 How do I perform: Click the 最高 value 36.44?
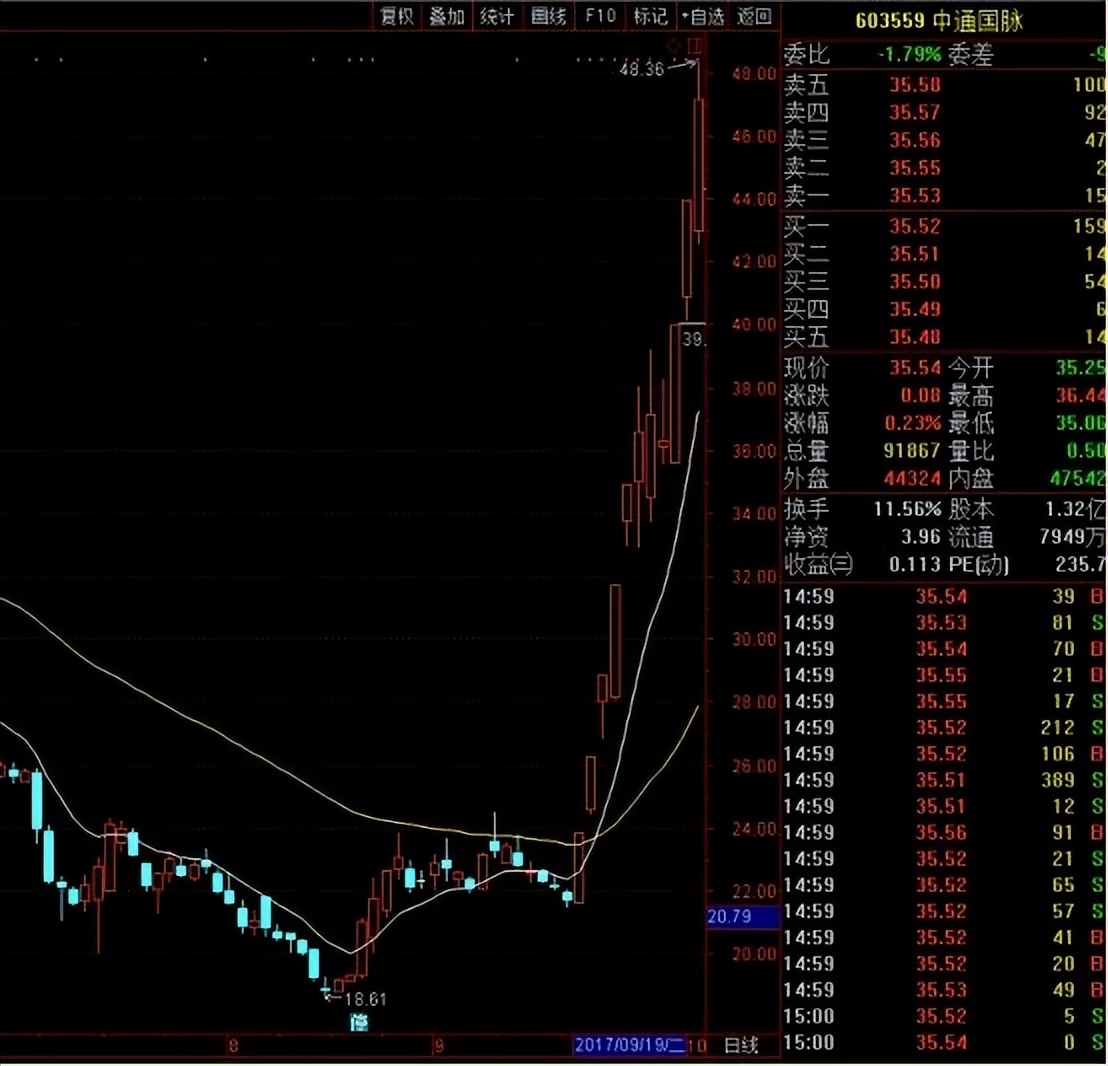point(1080,395)
